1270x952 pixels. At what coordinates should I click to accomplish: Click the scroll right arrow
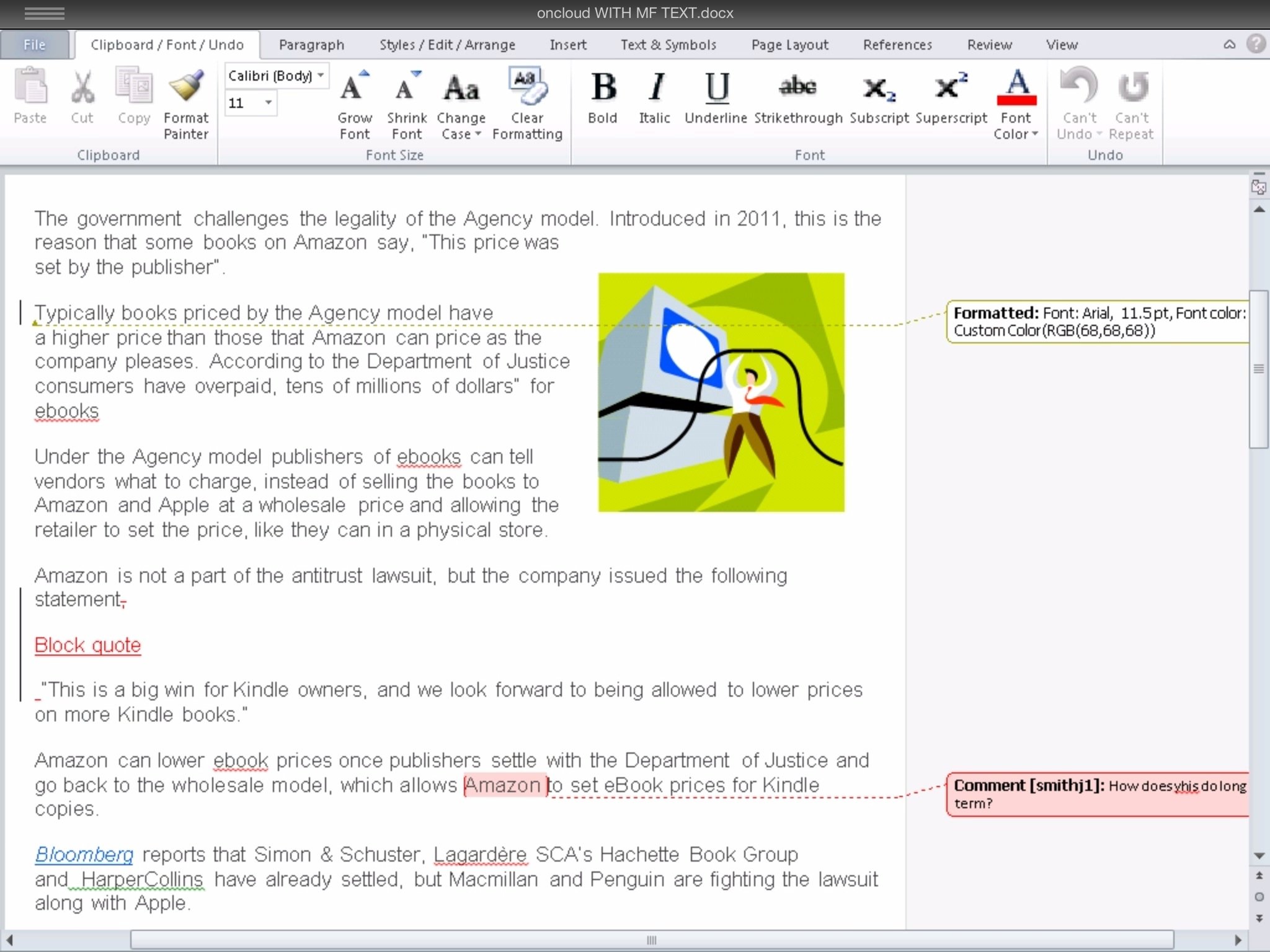[1238, 940]
